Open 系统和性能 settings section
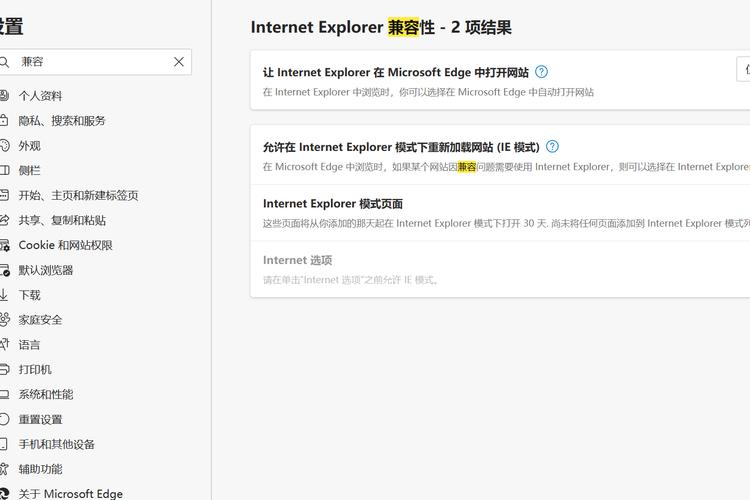Screen dimensions: 750x500 [x=46, y=394]
